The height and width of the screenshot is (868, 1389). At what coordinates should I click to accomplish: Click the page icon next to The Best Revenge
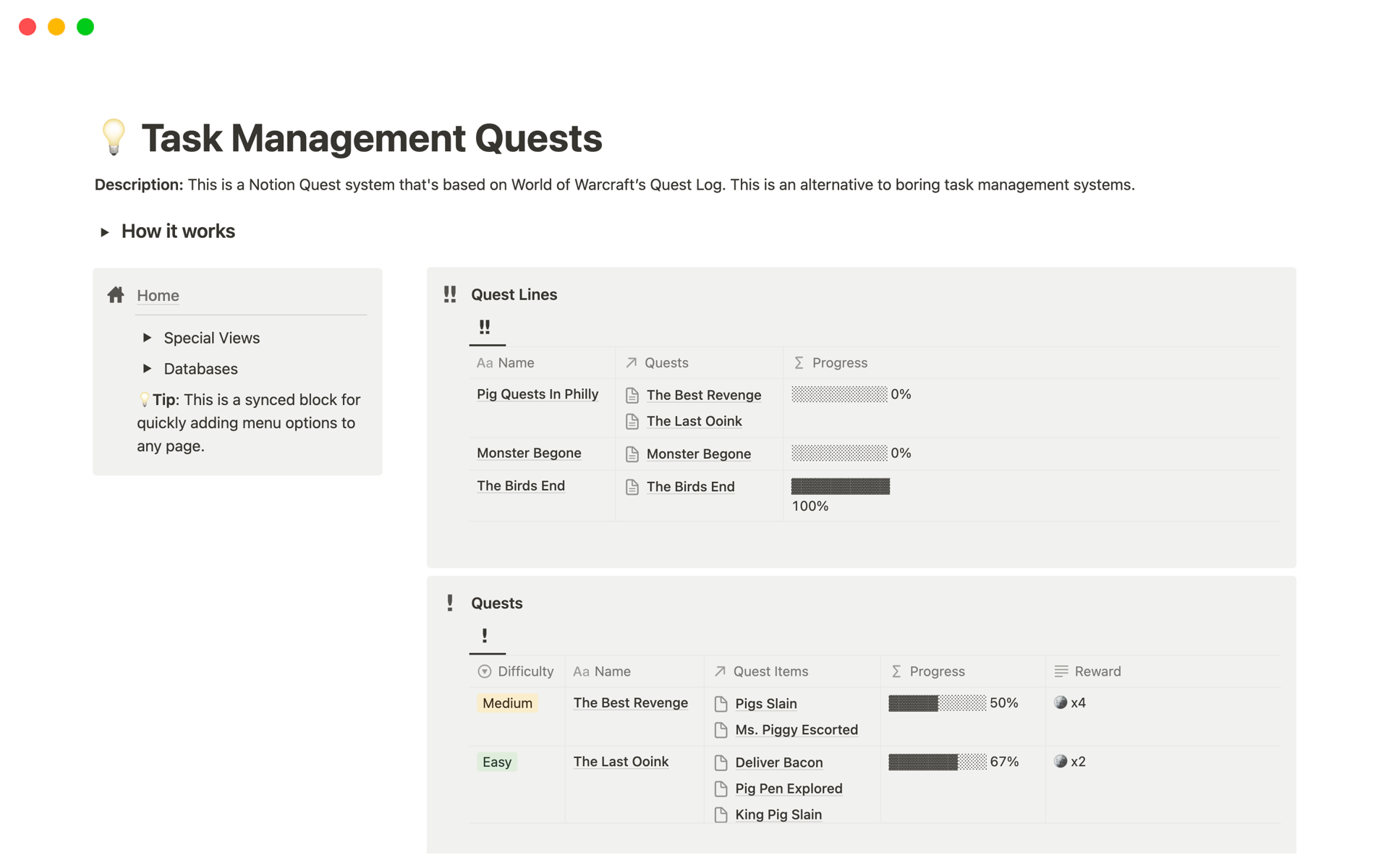(x=632, y=395)
